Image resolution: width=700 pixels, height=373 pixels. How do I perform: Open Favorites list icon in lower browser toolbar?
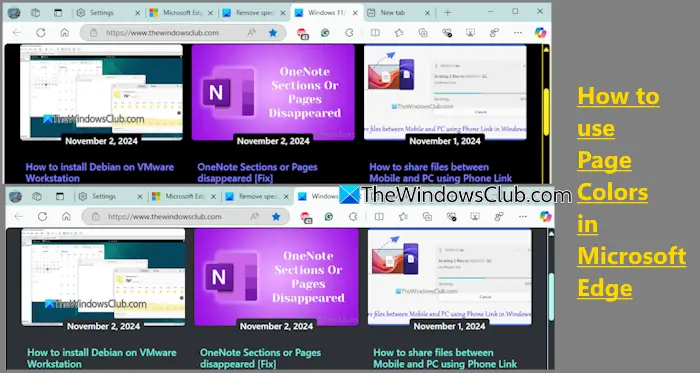[403, 217]
